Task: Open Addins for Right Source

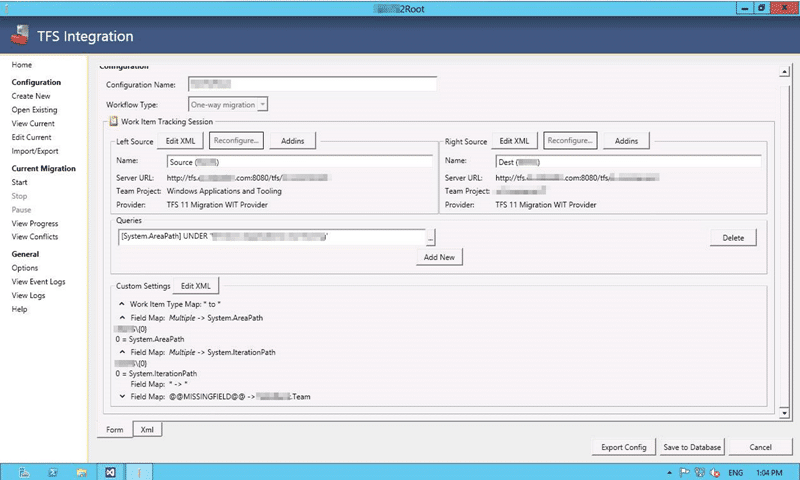Action: (627, 141)
